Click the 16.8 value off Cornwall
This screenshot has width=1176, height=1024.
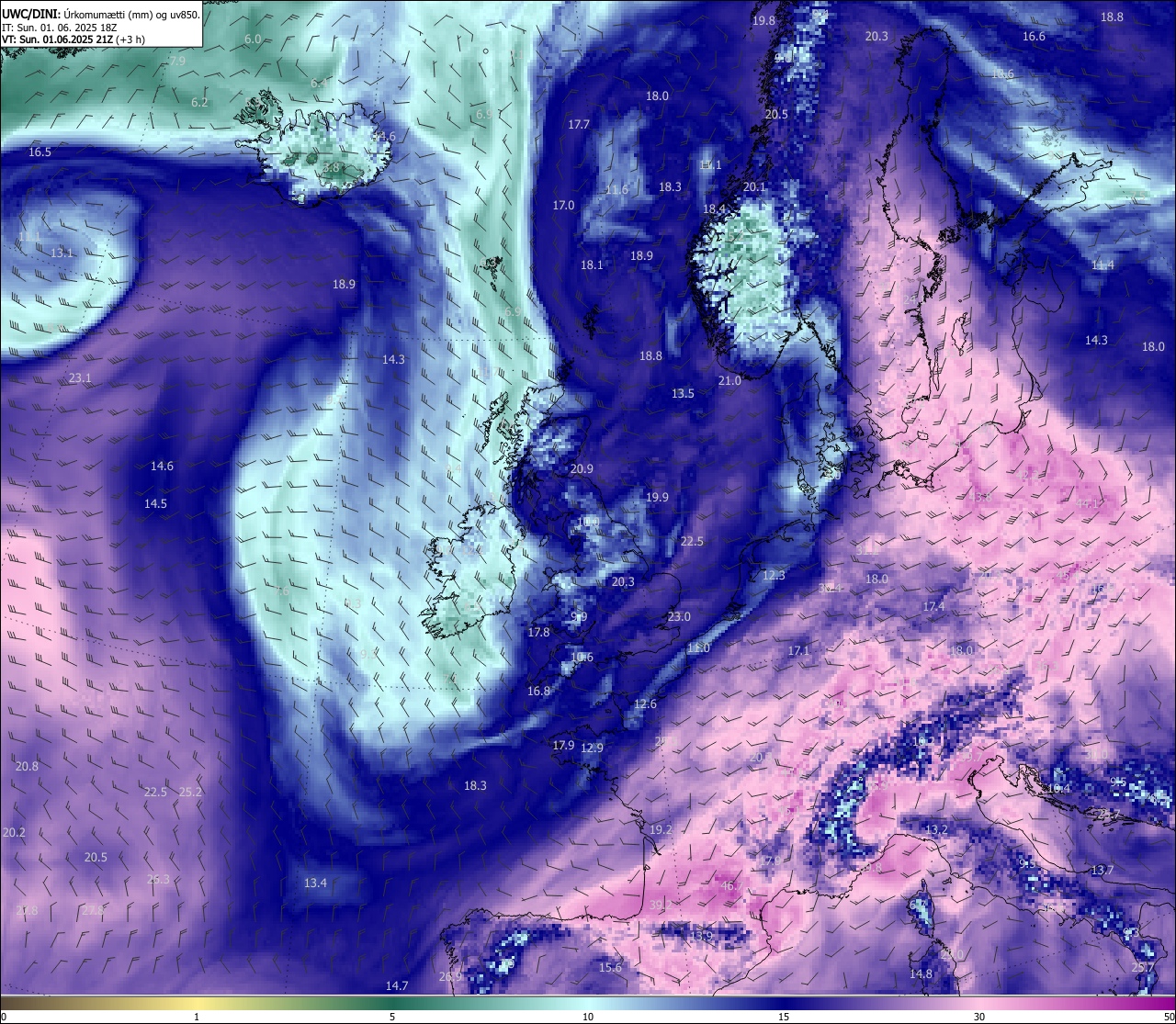tap(538, 692)
